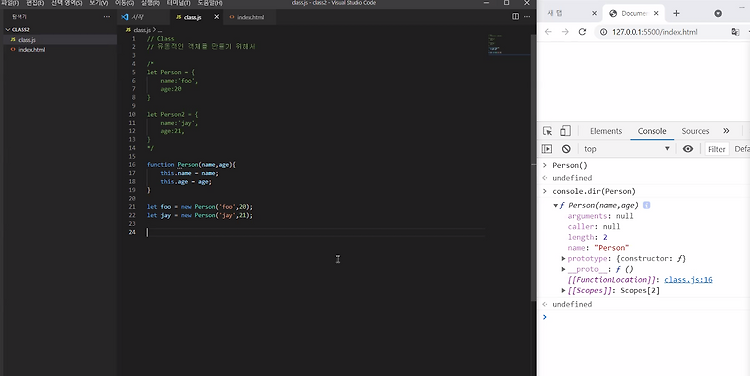Expand the __proto__ property
The width and height of the screenshot is (750, 376).
(x=563, y=269)
